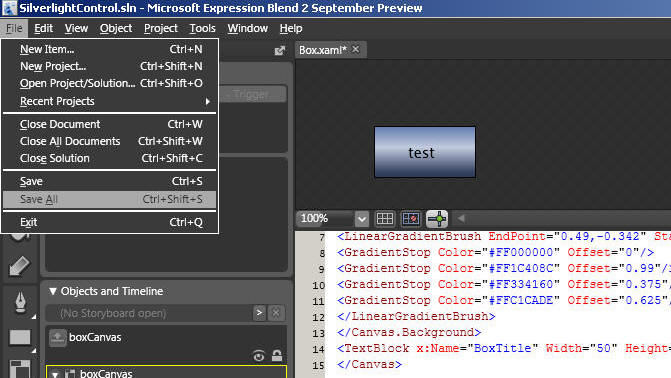
Task: Click the No Storyboard open field
Action: [x=148, y=313]
